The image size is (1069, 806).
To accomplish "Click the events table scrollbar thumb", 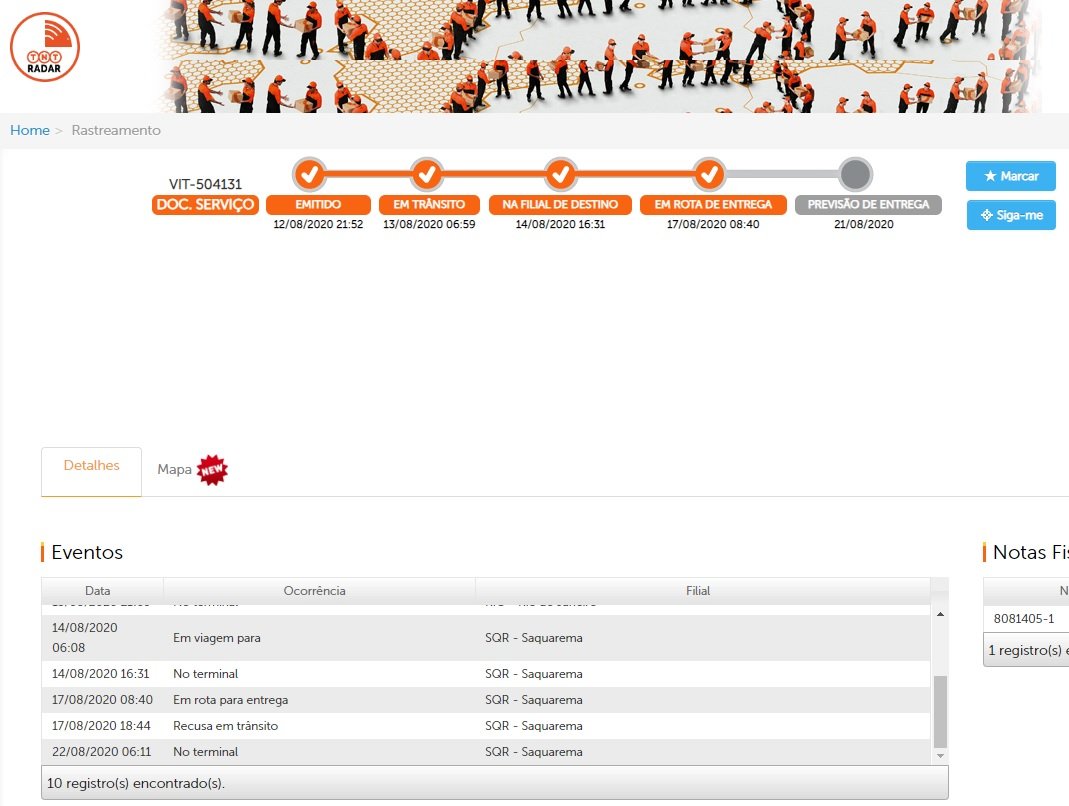I will [940, 711].
